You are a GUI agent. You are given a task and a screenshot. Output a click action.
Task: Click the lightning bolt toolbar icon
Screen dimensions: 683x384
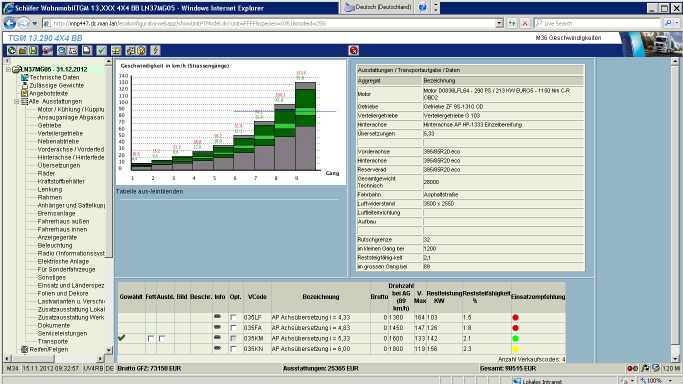click(156, 51)
